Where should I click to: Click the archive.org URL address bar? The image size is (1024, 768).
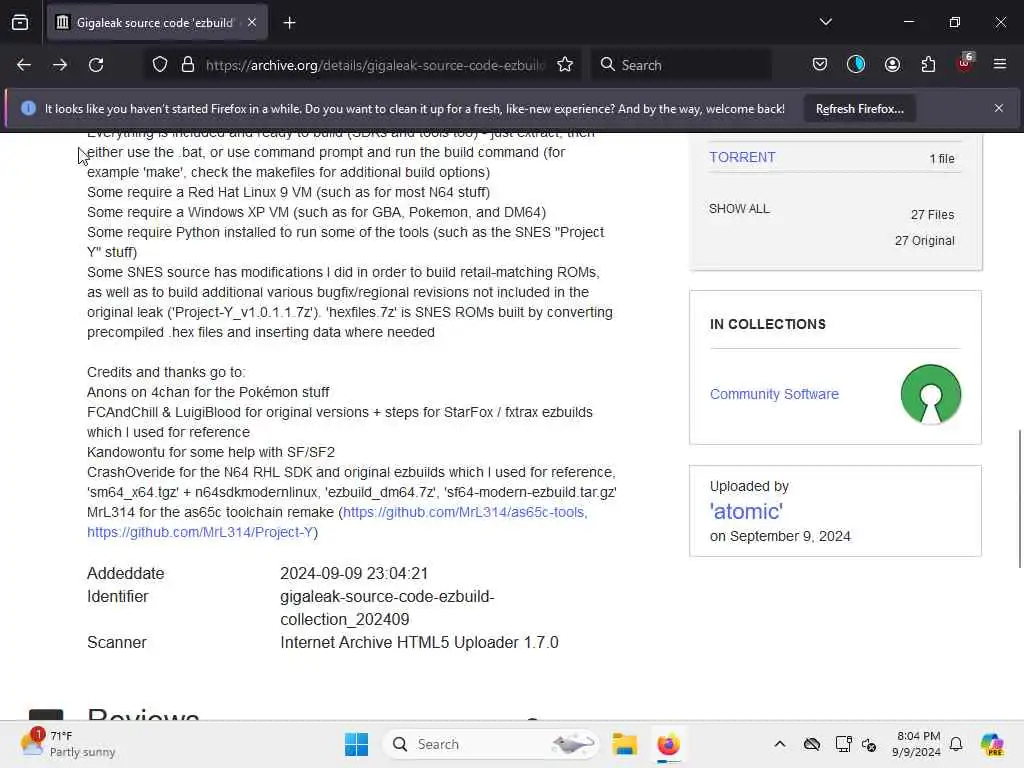375,65
